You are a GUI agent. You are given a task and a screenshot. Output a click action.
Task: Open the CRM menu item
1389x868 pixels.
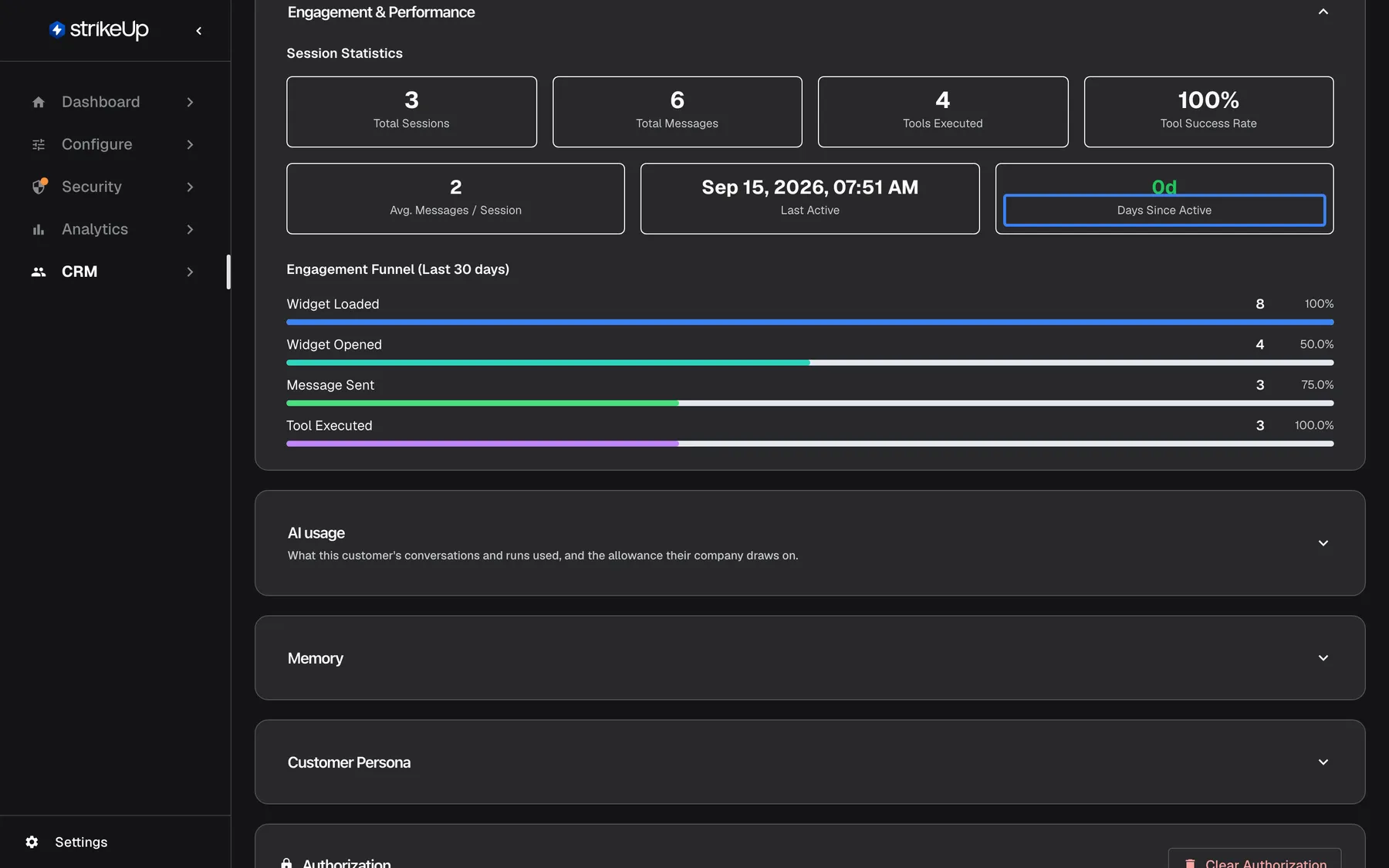pos(114,272)
